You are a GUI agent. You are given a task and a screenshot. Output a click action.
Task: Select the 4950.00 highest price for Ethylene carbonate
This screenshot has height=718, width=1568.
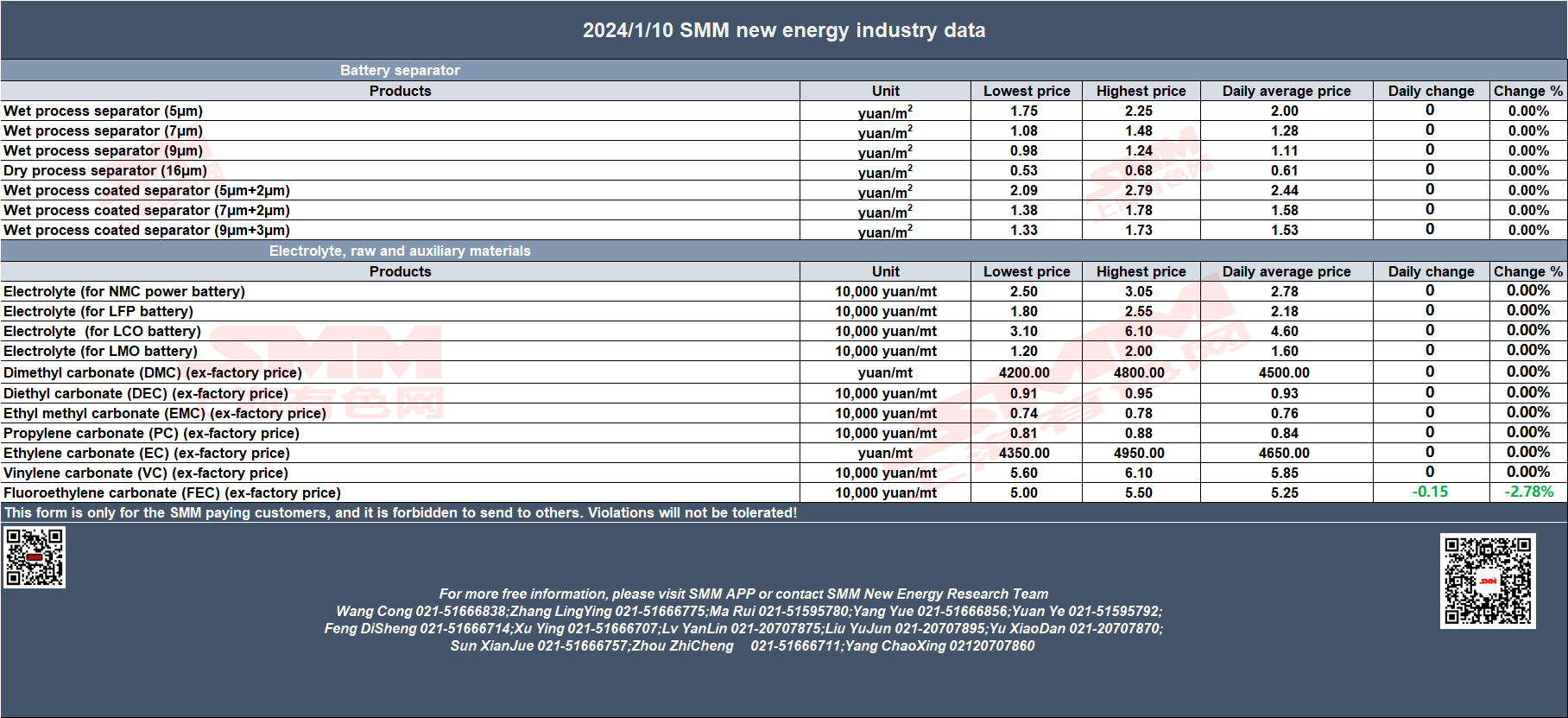(1139, 453)
